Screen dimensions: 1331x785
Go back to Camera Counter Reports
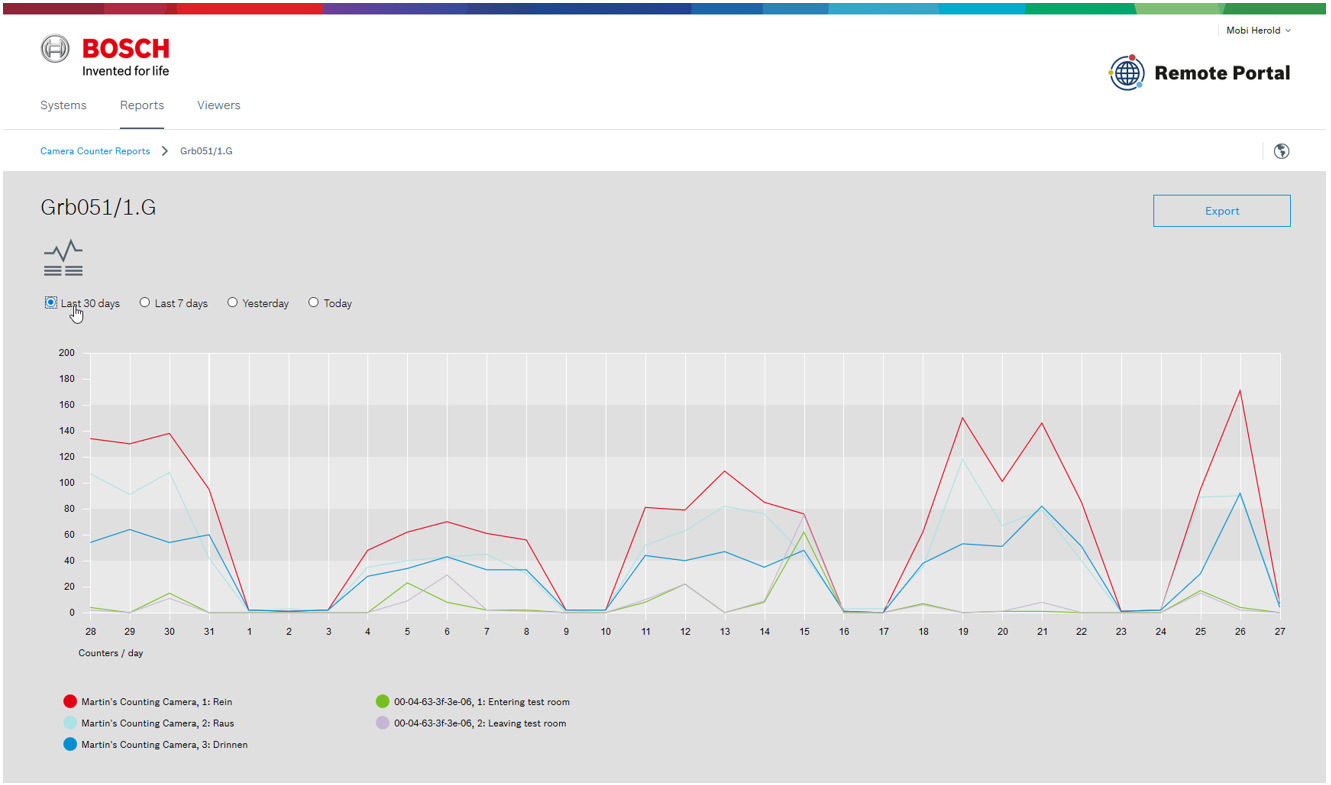[95, 151]
